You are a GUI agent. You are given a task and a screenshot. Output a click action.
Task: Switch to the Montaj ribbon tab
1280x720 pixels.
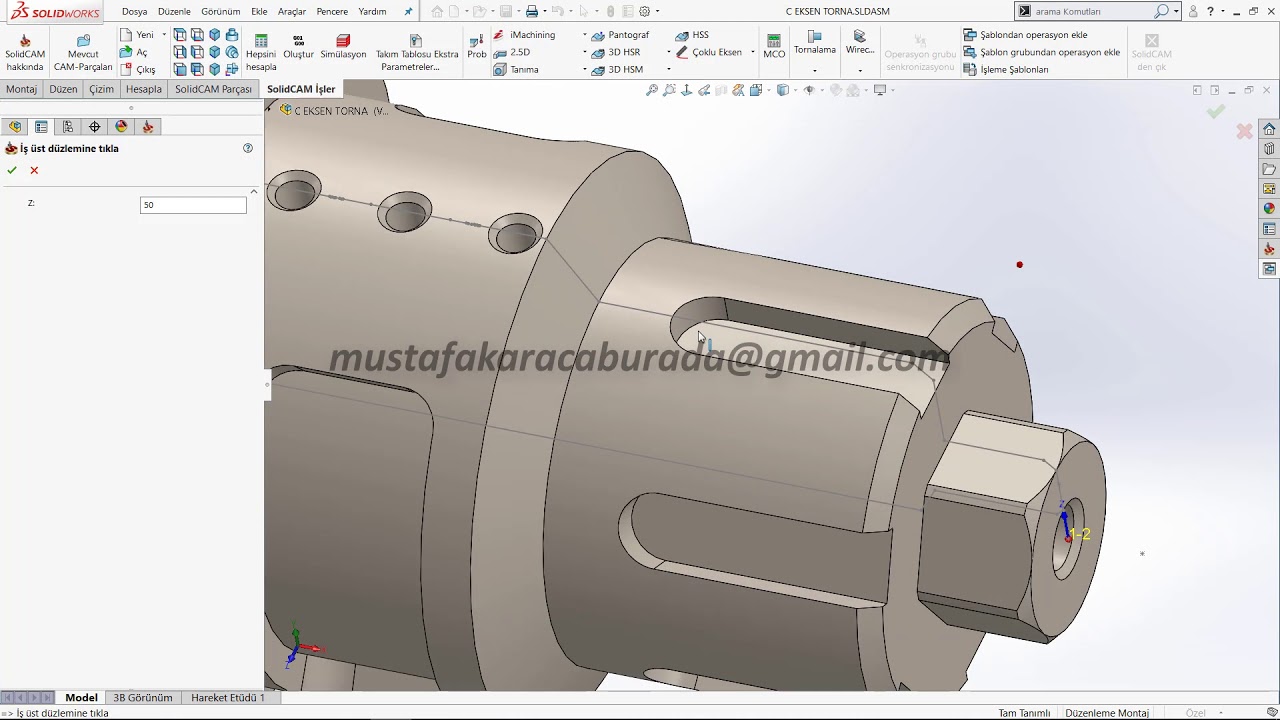[x=21, y=89]
